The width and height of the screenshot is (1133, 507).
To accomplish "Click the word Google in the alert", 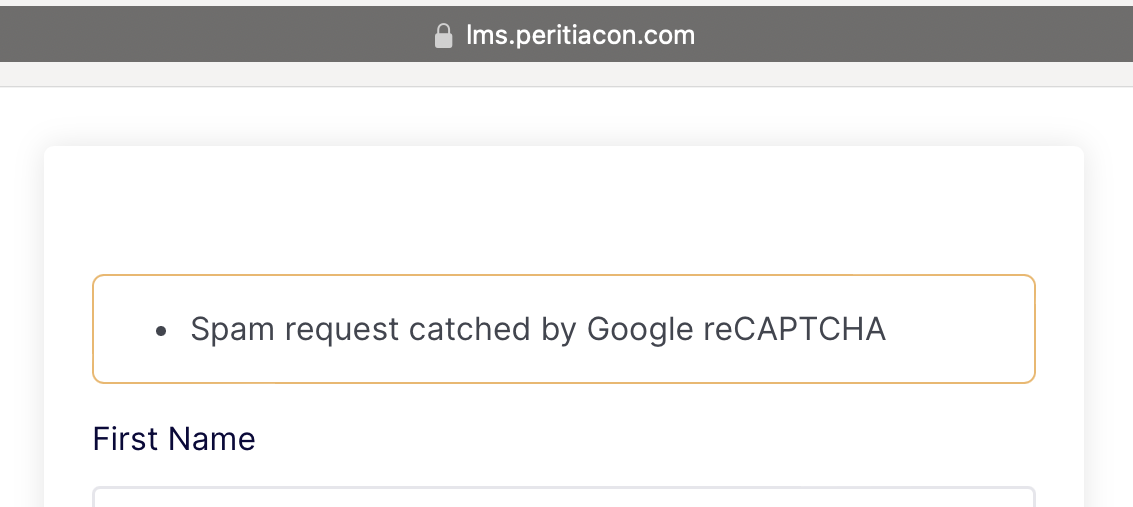I will point(640,329).
